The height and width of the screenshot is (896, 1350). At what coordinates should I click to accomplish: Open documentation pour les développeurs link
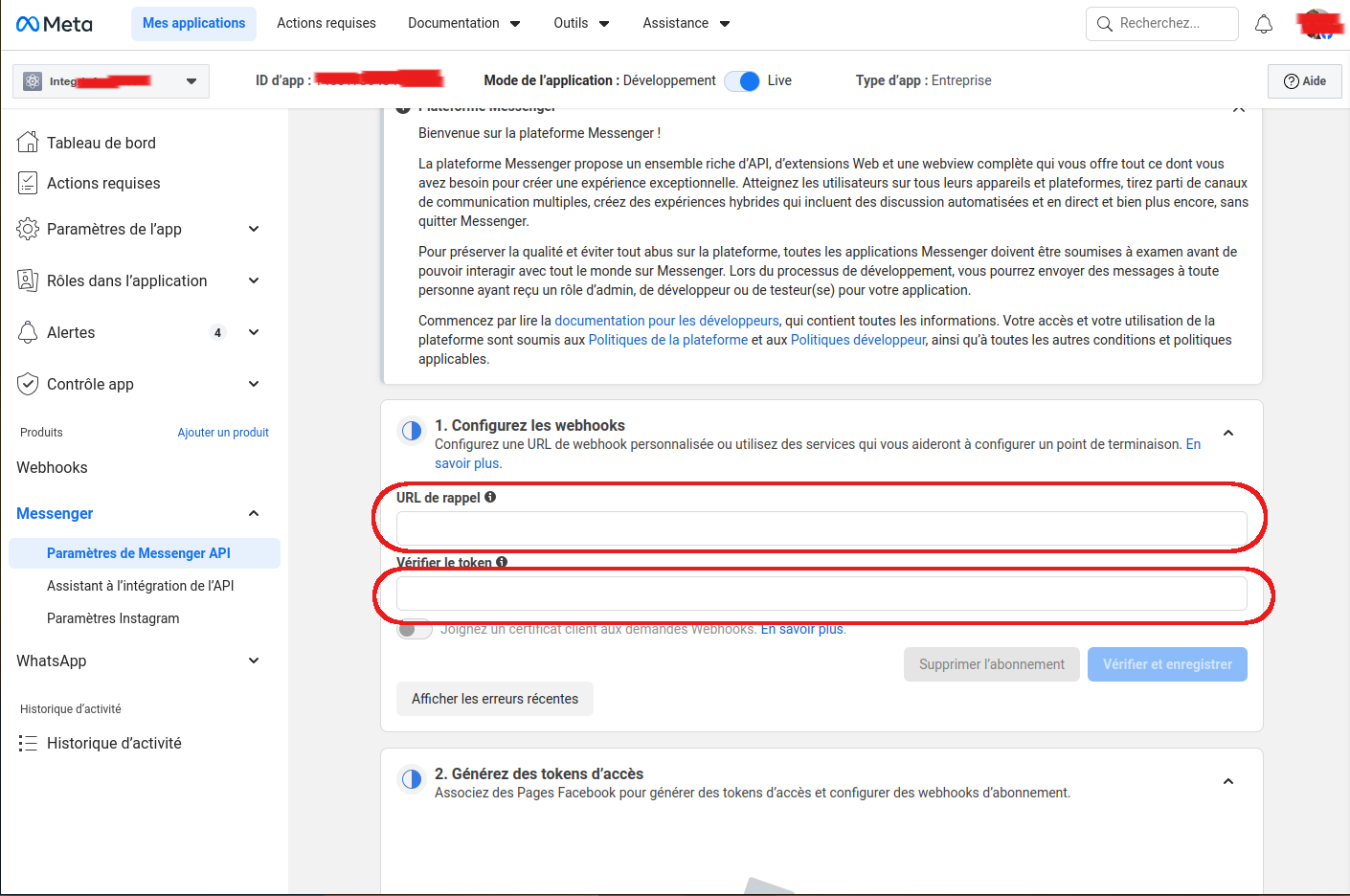click(666, 321)
